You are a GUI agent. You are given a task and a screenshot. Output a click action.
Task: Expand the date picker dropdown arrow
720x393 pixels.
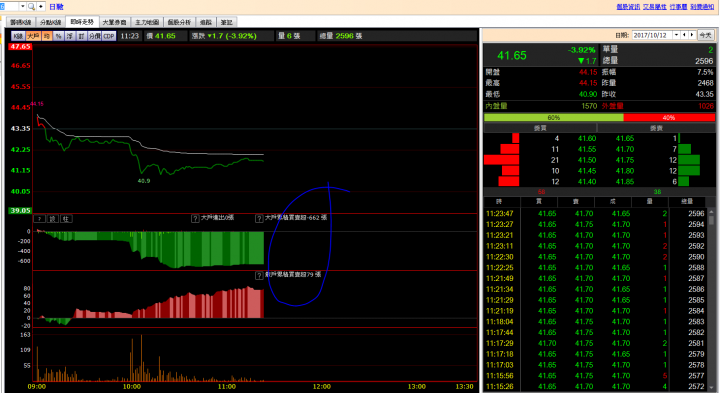pos(676,35)
